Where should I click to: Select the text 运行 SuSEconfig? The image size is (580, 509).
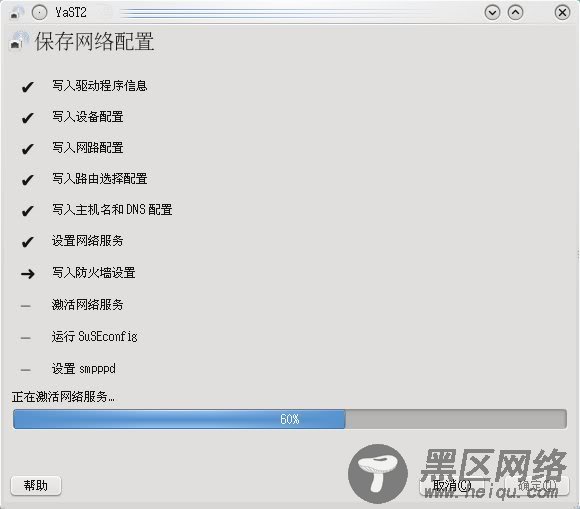(x=95, y=337)
